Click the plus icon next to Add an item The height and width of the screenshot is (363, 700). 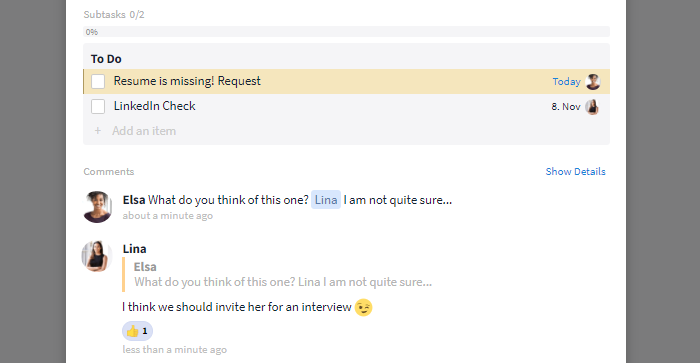97,131
